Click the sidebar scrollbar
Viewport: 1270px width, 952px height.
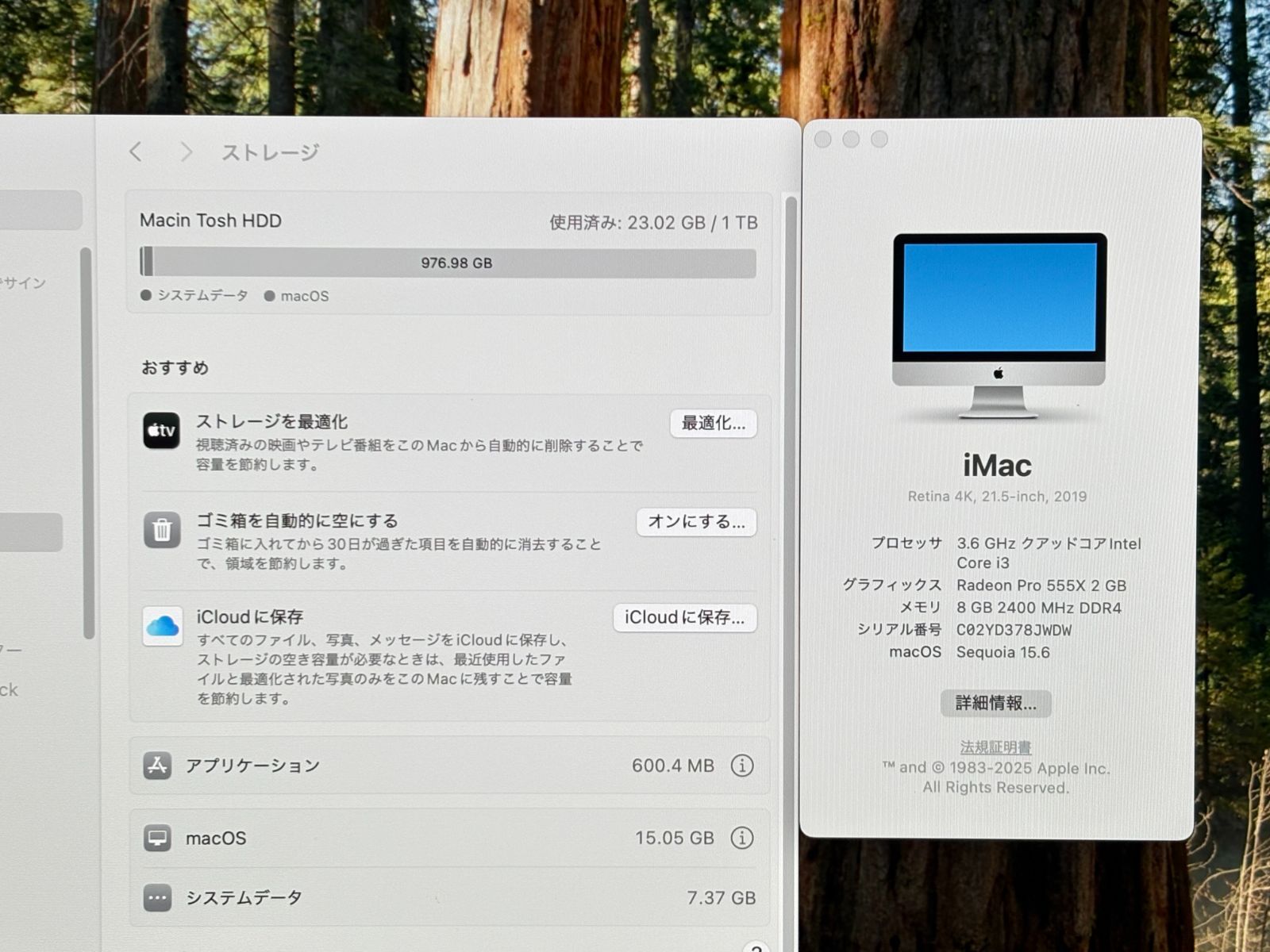tap(87, 443)
